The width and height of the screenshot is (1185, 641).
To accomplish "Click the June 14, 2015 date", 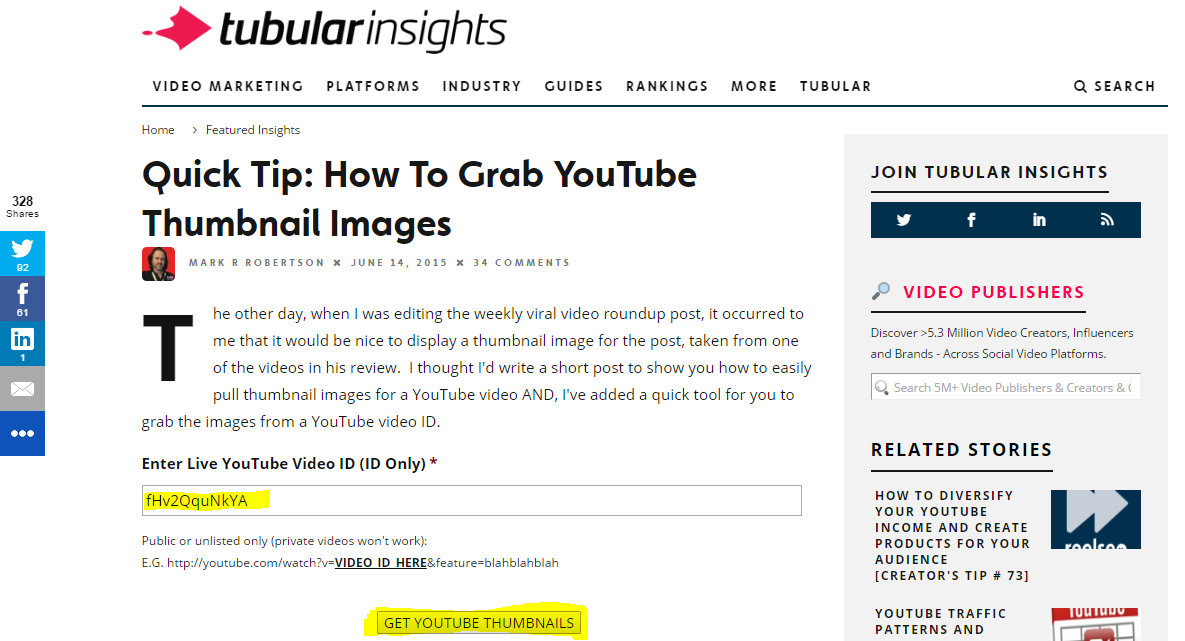I will click(399, 262).
